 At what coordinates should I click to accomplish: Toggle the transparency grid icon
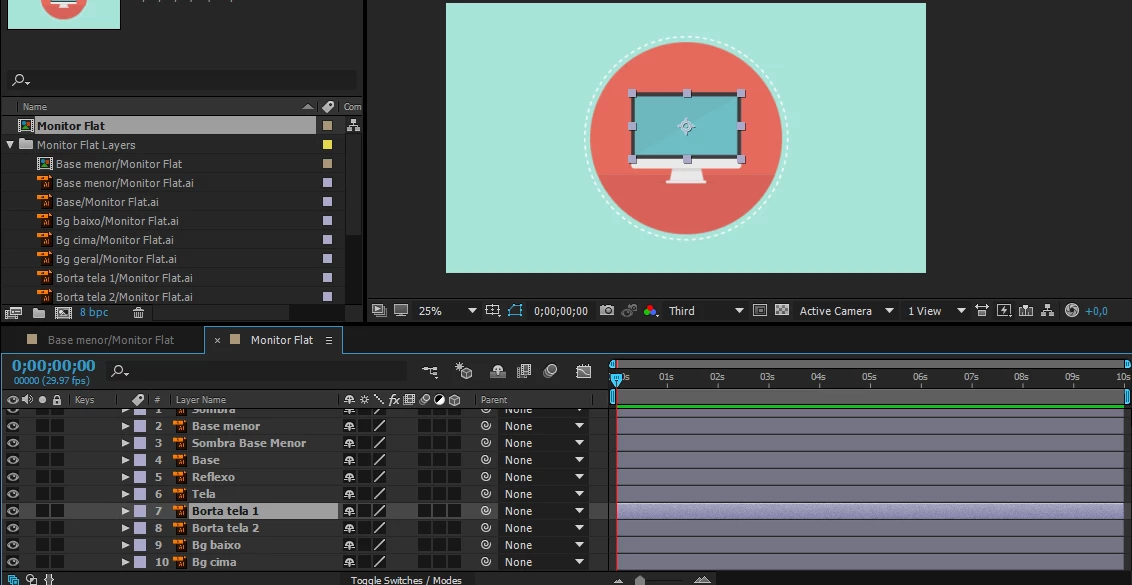[x=782, y=311]
